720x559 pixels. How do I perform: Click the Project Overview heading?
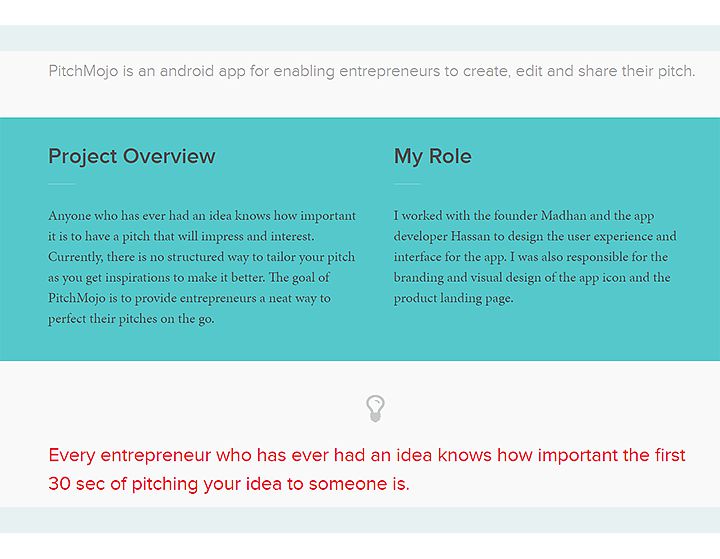click(131, 156)
